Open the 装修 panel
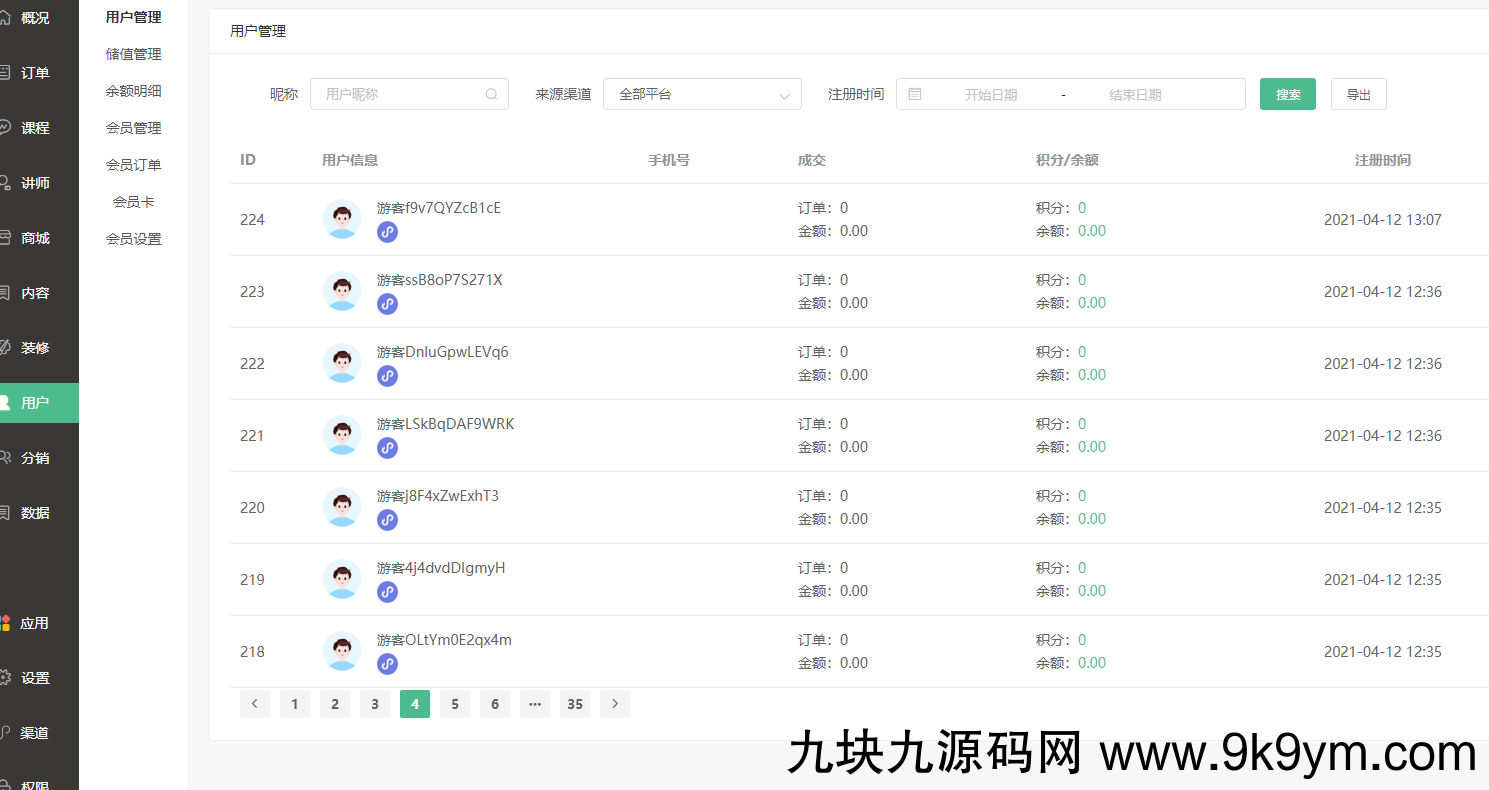The image size is (1489, 790). click(x=33, y=347)
